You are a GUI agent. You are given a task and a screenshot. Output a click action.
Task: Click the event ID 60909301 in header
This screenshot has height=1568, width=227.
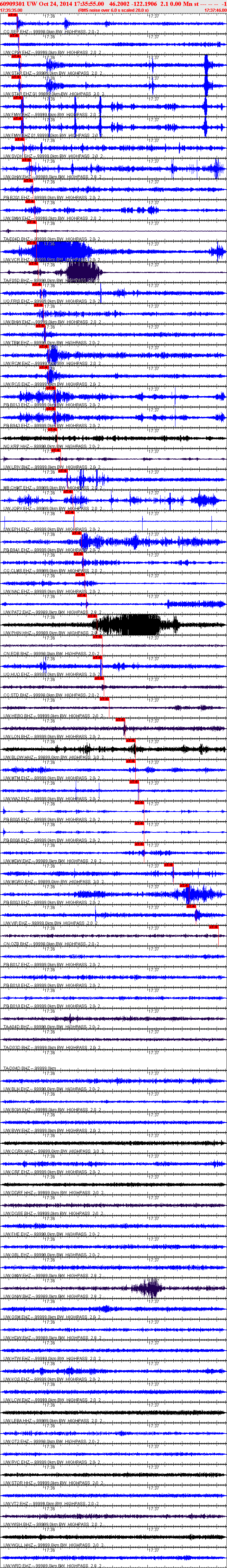(x=12, y=4)
